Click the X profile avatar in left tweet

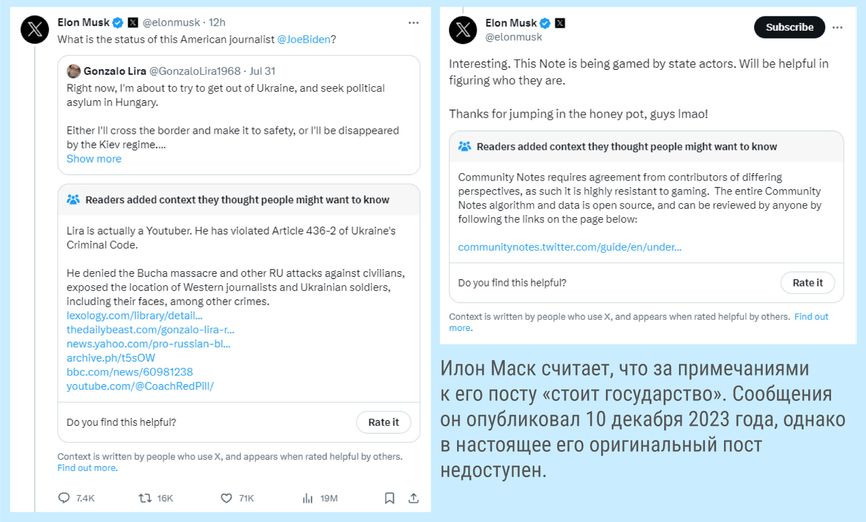tap(34, 29)
